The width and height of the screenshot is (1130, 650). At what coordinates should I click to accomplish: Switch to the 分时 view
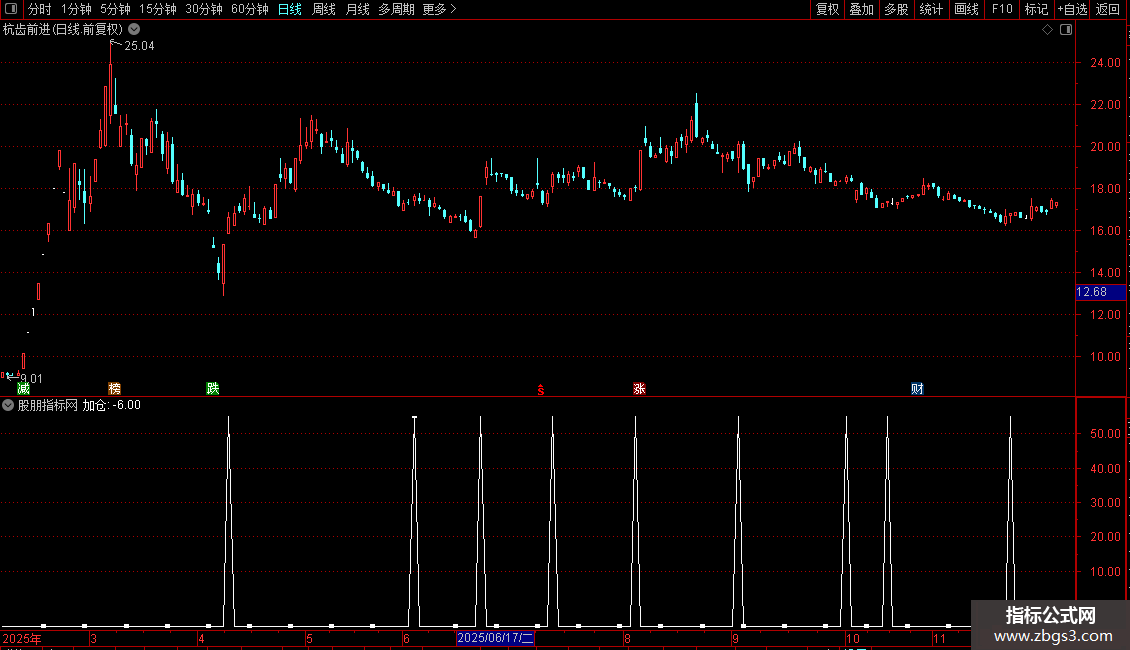(x=40, y=9)
